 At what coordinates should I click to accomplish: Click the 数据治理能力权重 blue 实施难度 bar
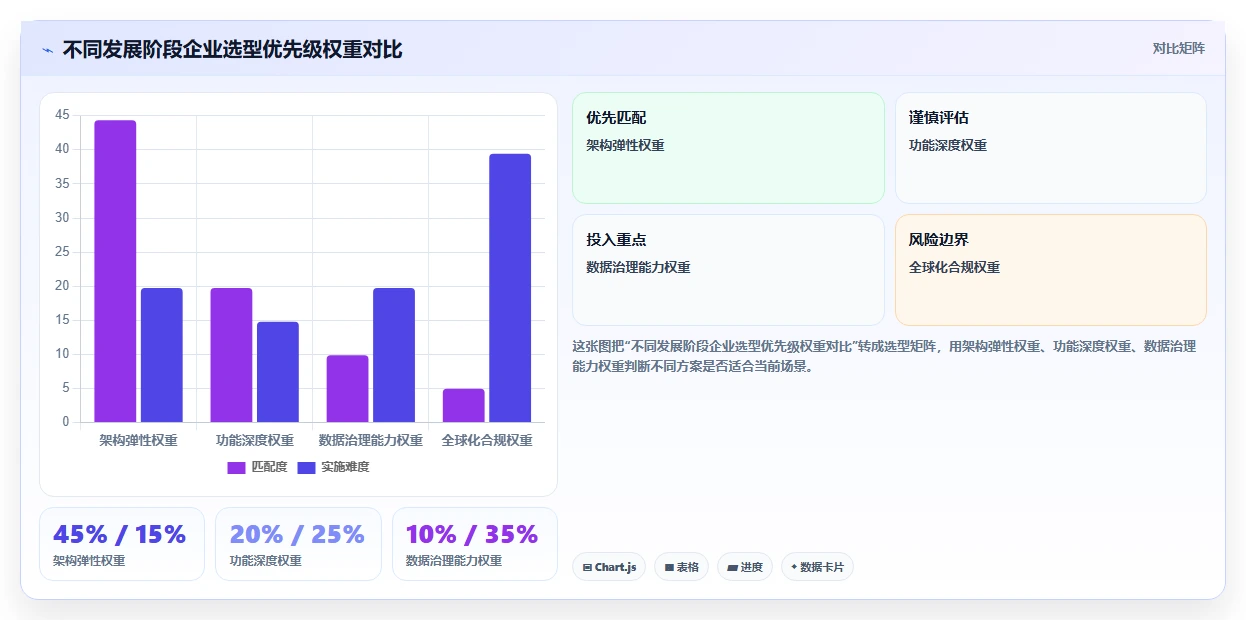pos(394,355)
